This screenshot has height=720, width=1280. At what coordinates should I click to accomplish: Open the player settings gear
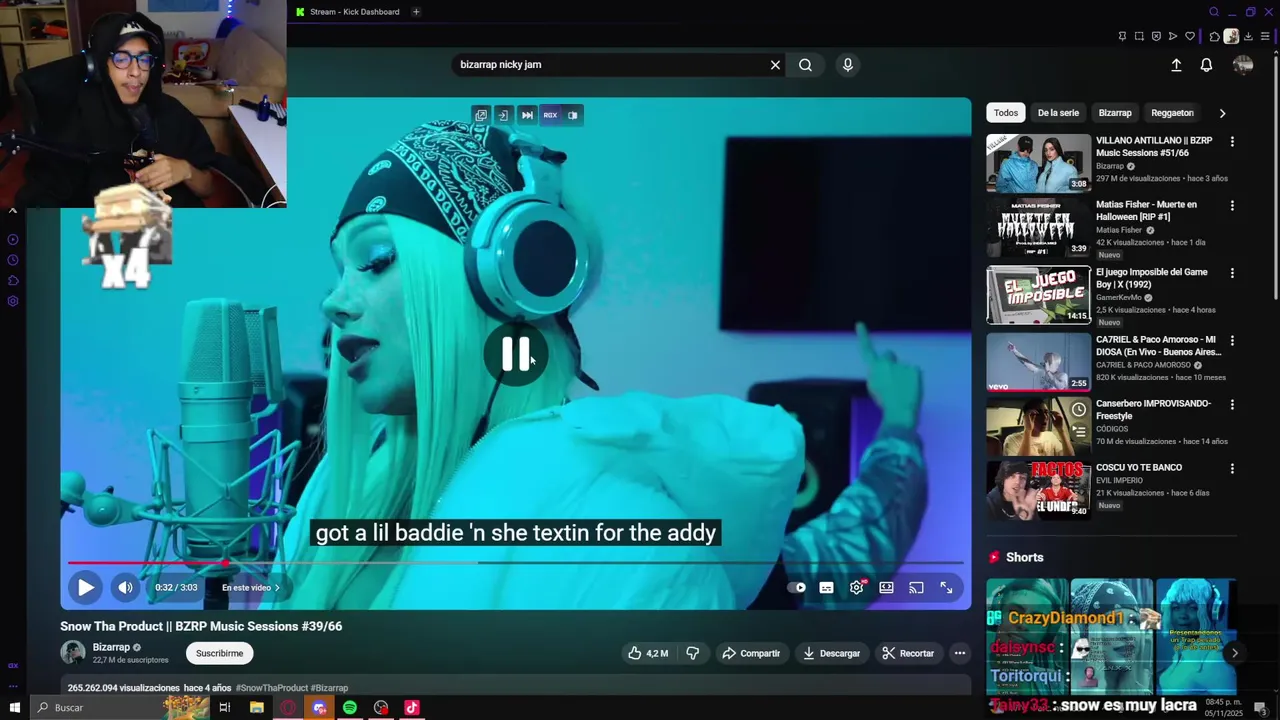pos(857,588)
